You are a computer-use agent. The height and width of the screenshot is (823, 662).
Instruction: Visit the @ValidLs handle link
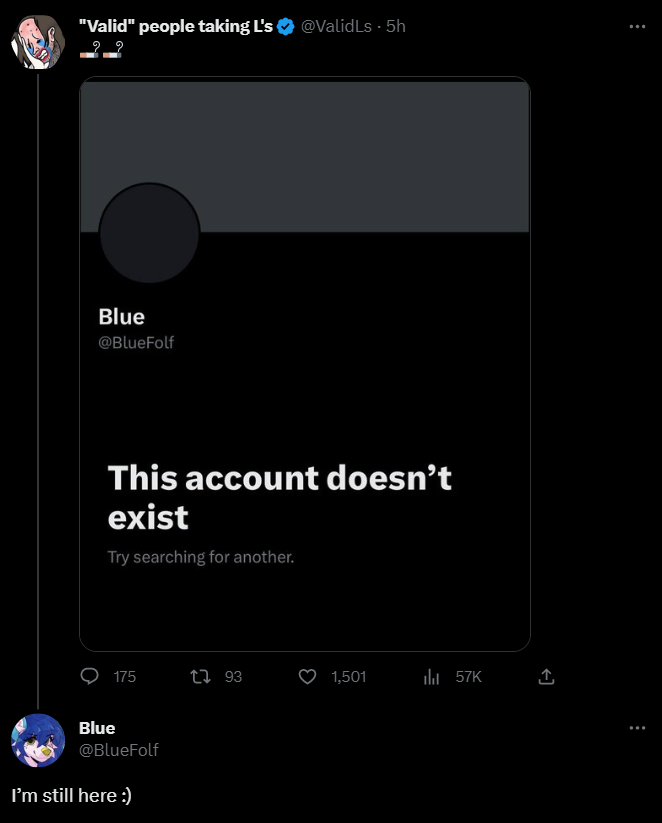(x=336, y=26)
